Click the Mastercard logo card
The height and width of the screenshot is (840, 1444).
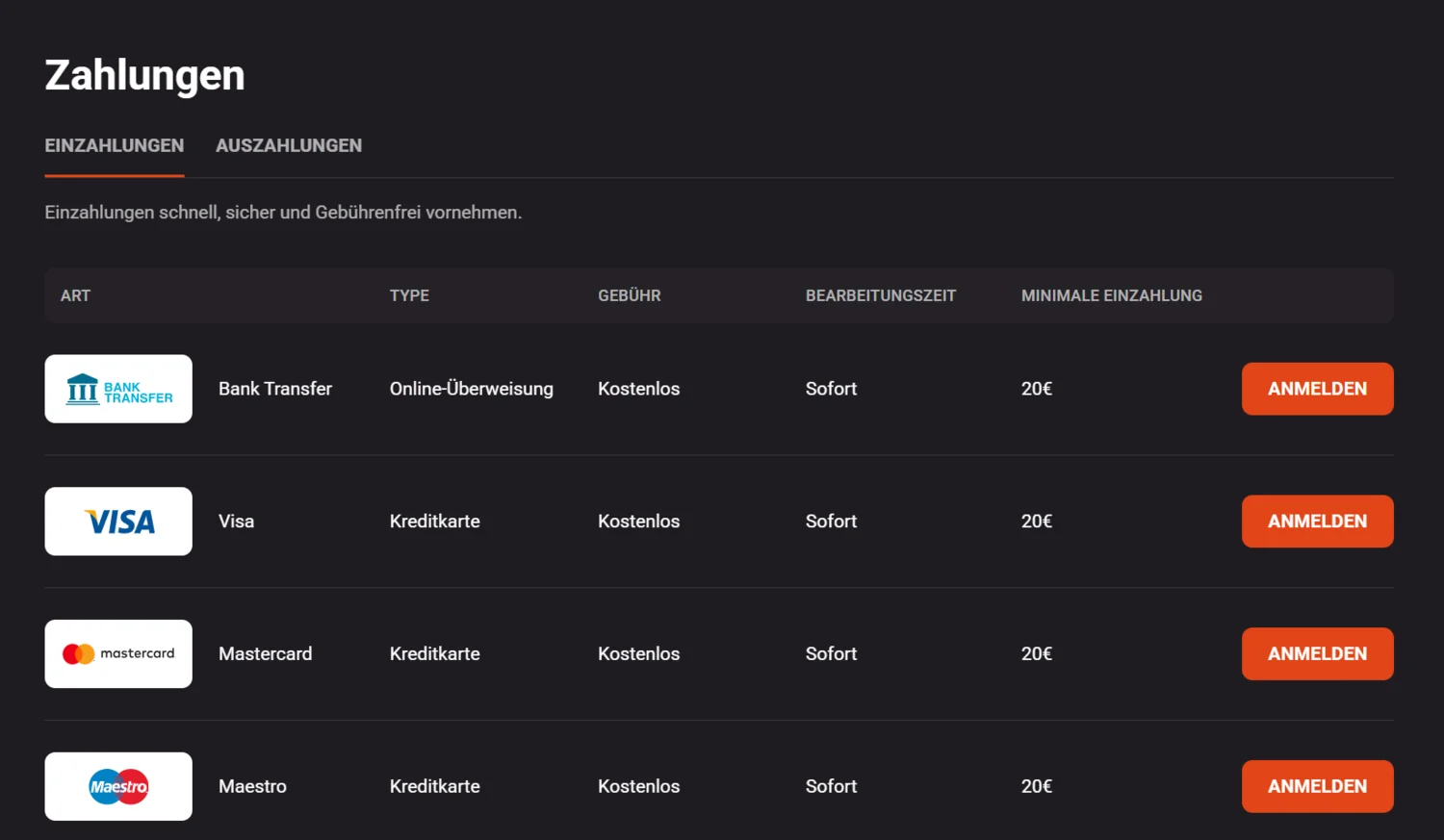(118, 654)
